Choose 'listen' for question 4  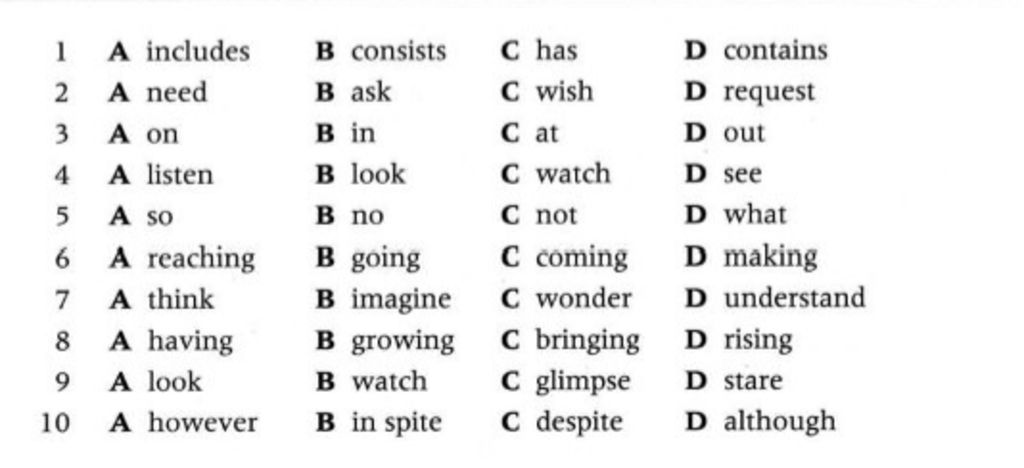pyautogui.click(x=180, y=175)
